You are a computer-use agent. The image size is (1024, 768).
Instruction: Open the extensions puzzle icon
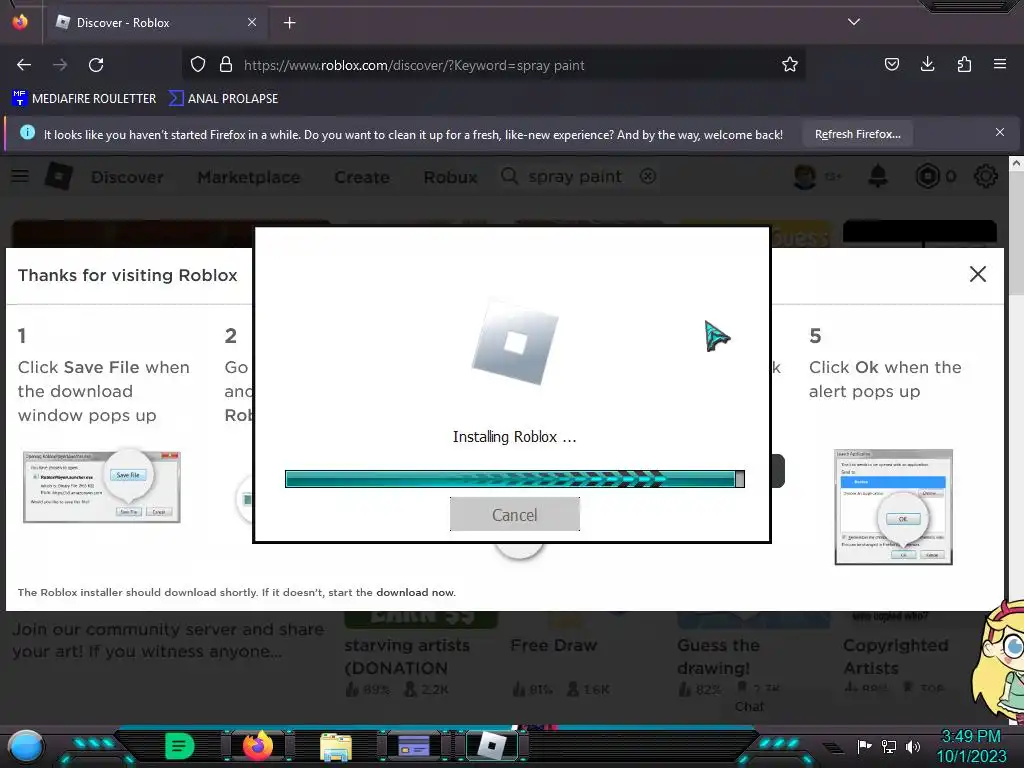coord(964,65)
